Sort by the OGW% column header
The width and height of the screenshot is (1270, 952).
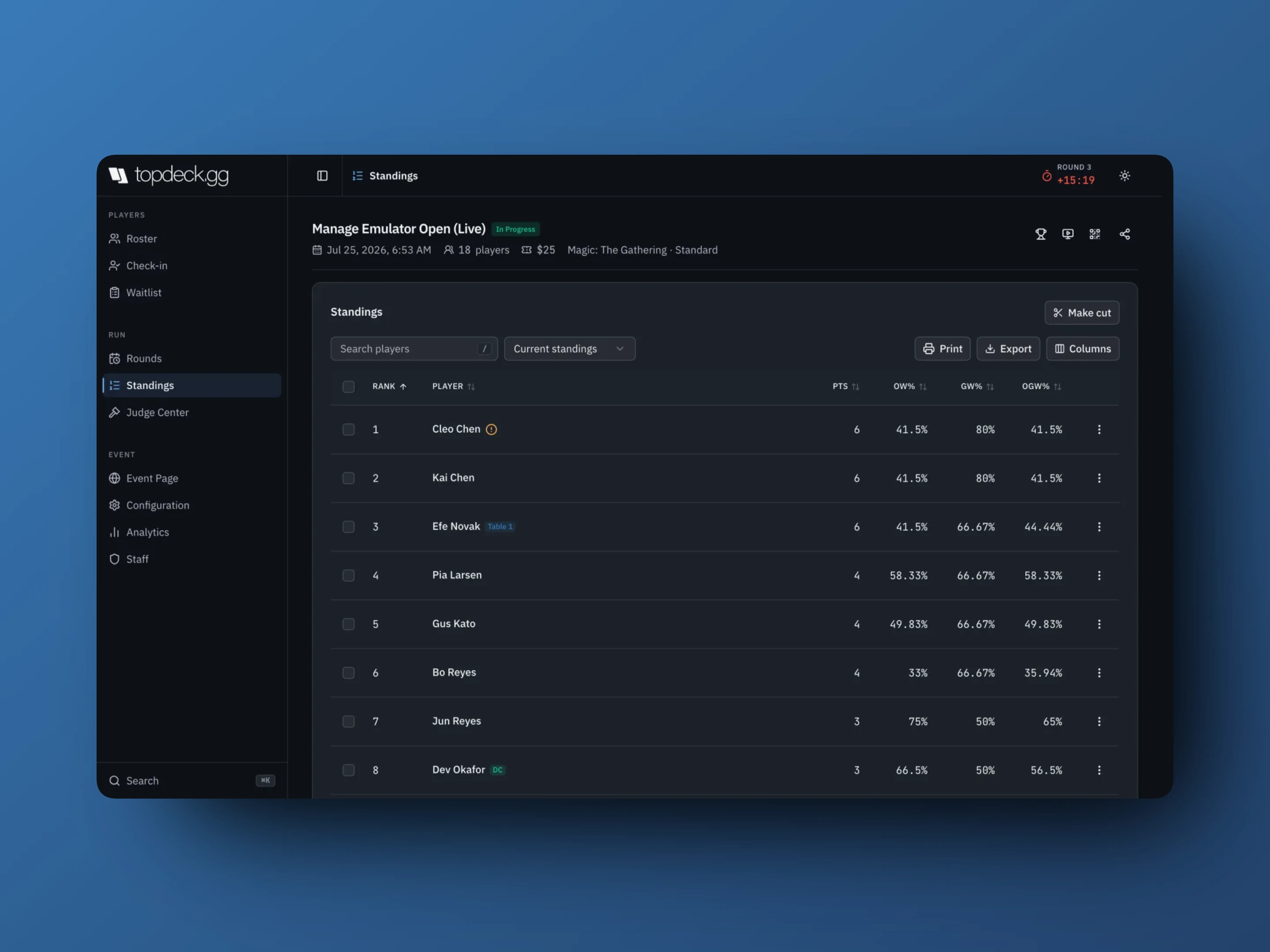tap(1042, 387)
